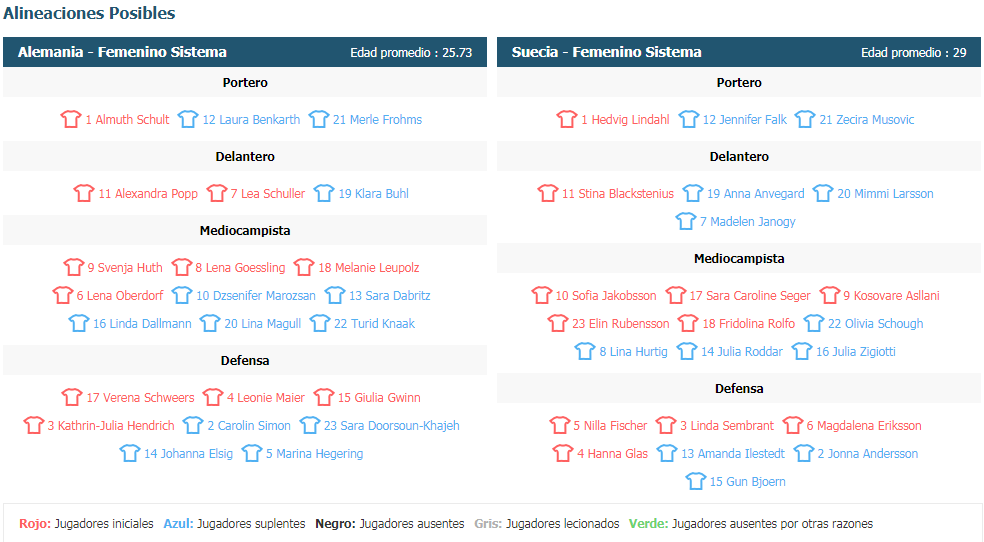The image size is (984, 542).
Task: Click the Defensa section heading under Alemania
Action: point(245,361)
